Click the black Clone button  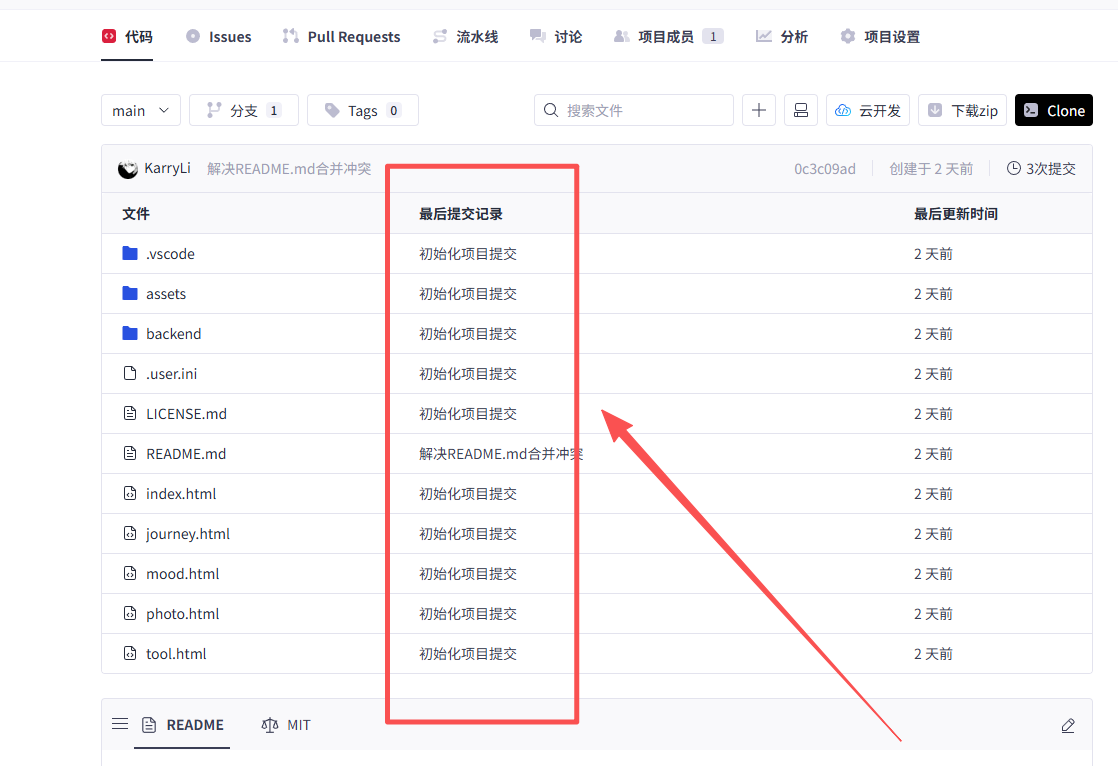(x=1054, y=111)
